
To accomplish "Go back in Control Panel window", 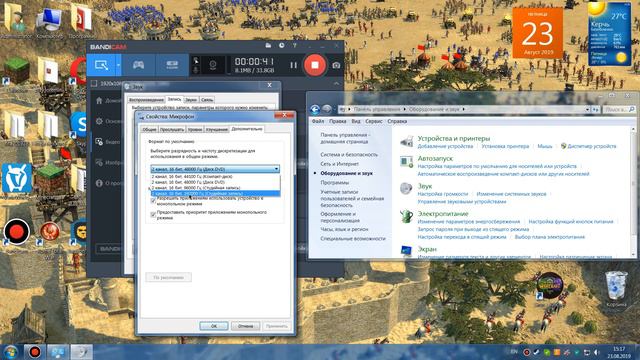I will click(315, 109).
